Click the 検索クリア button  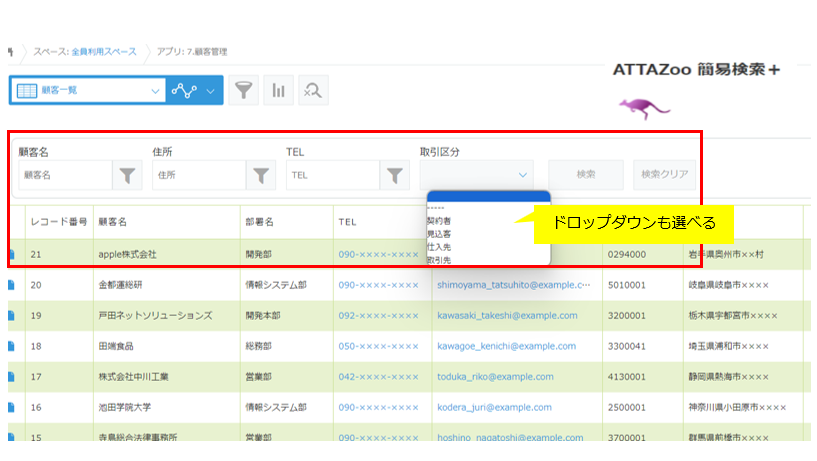664,175
